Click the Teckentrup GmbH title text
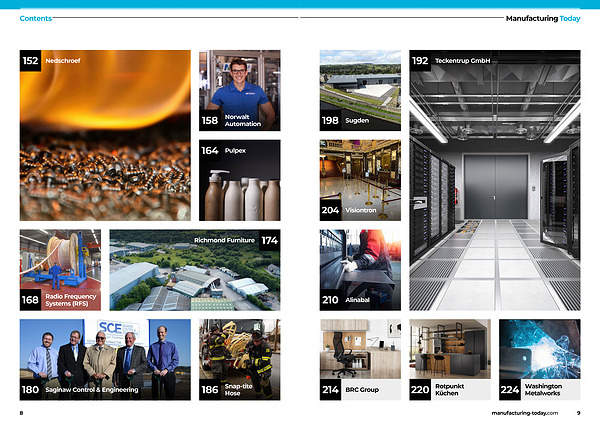The height and width of the screenshot is (424, 600). pyautogui.click(x=463, y=61)
